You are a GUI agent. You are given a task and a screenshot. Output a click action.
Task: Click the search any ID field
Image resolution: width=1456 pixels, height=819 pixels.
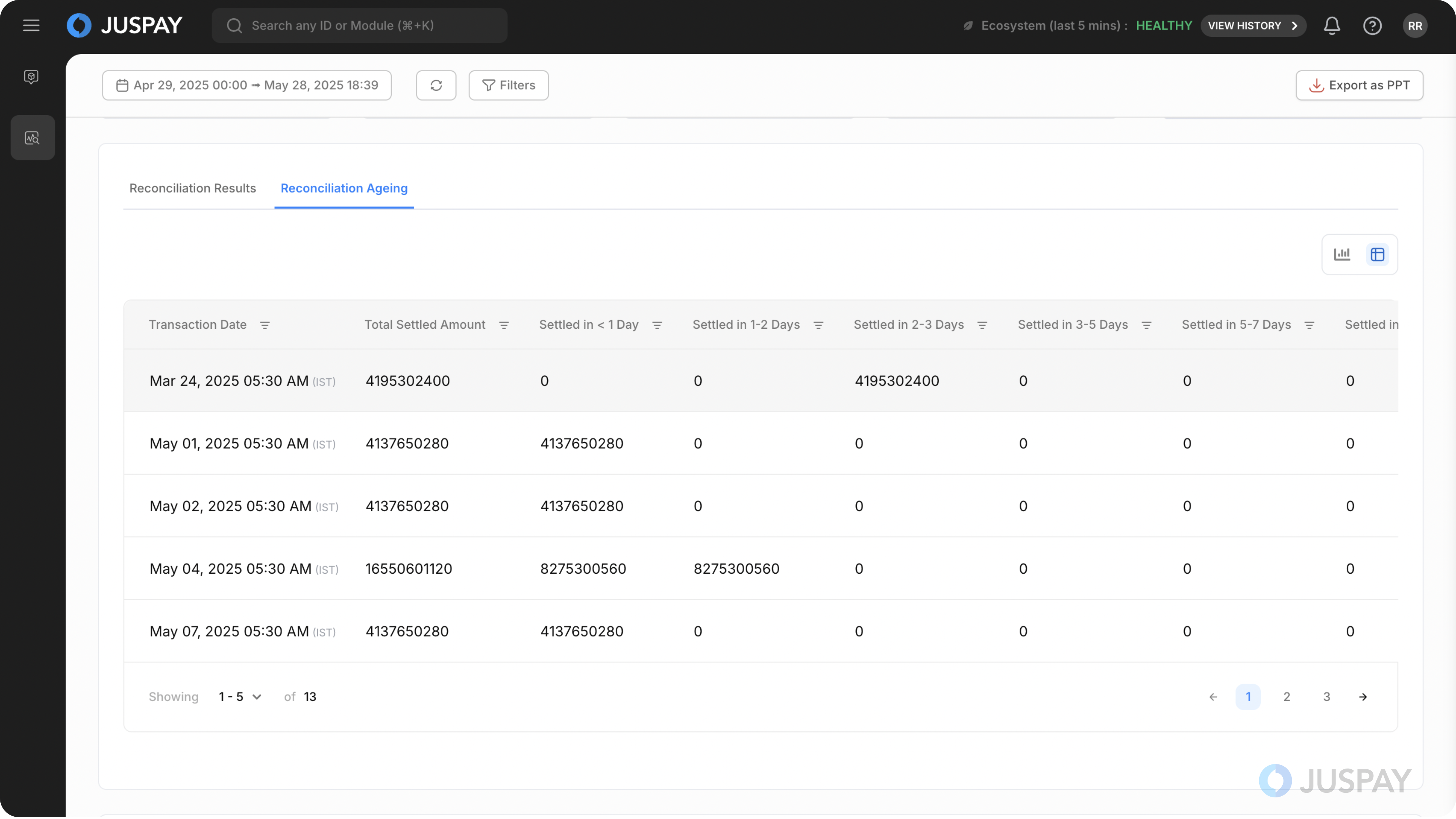point(359,25)
